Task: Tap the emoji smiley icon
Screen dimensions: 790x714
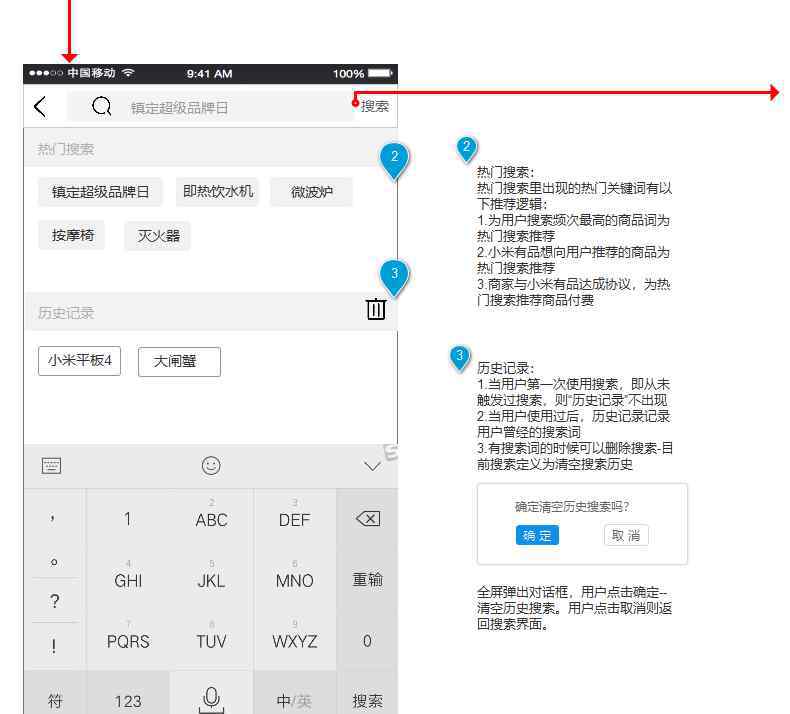Action: [211, 465]
